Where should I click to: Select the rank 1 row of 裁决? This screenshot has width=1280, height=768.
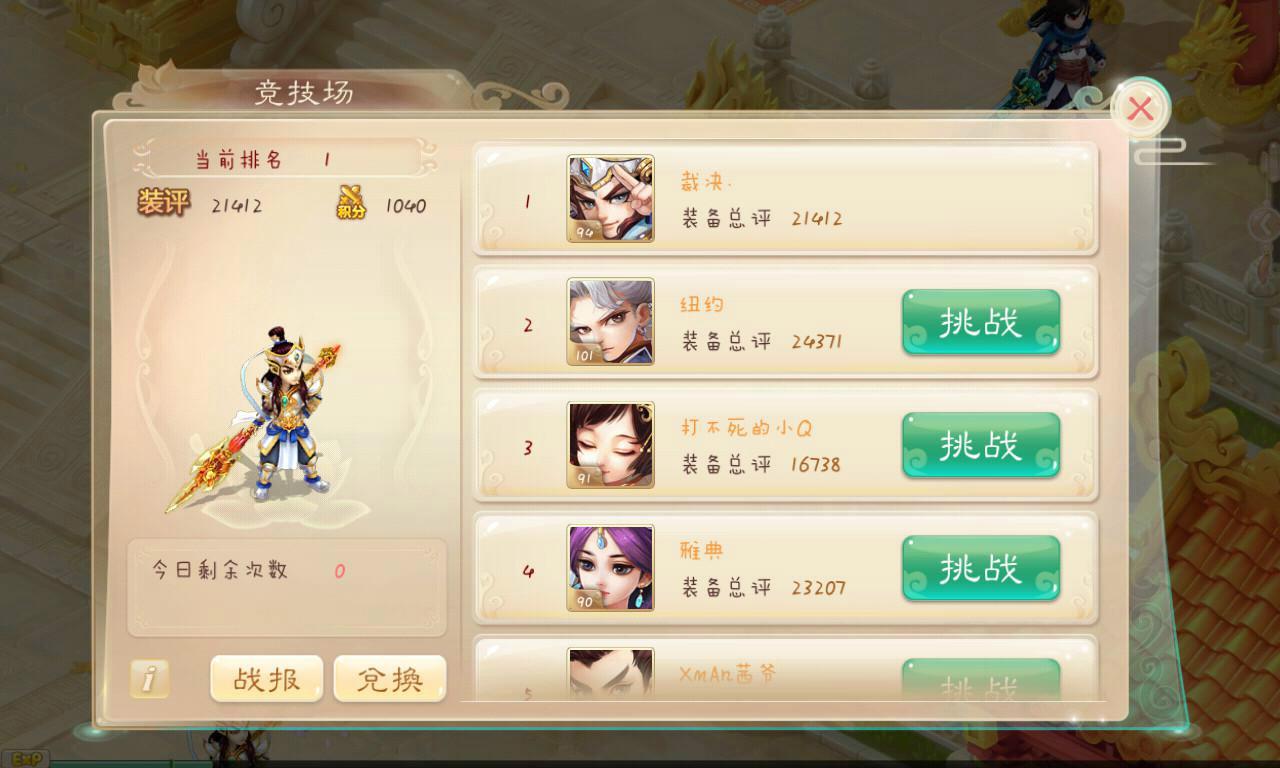(x=786, y=199)
